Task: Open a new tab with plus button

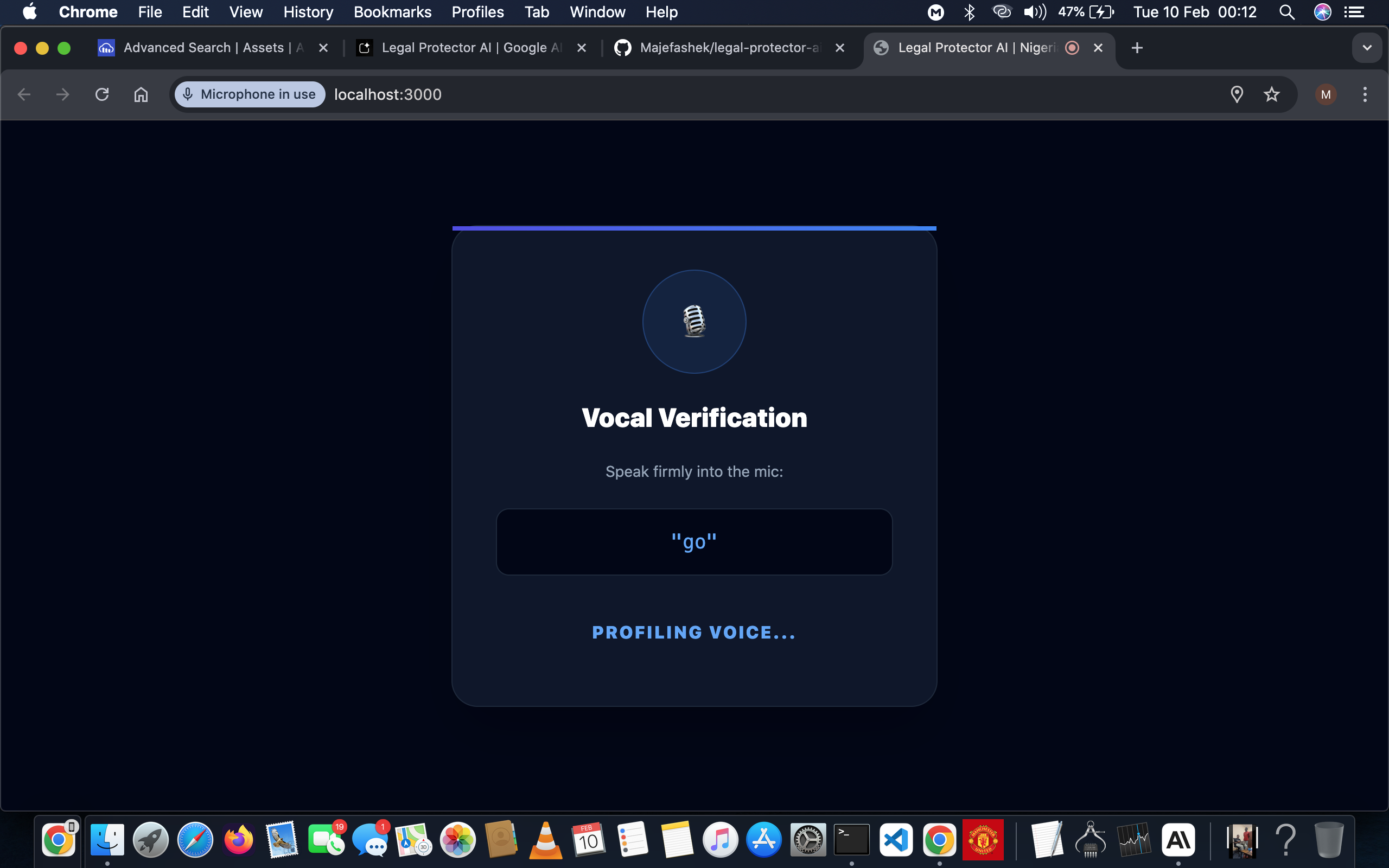Action: click(x=1137, y=48)
